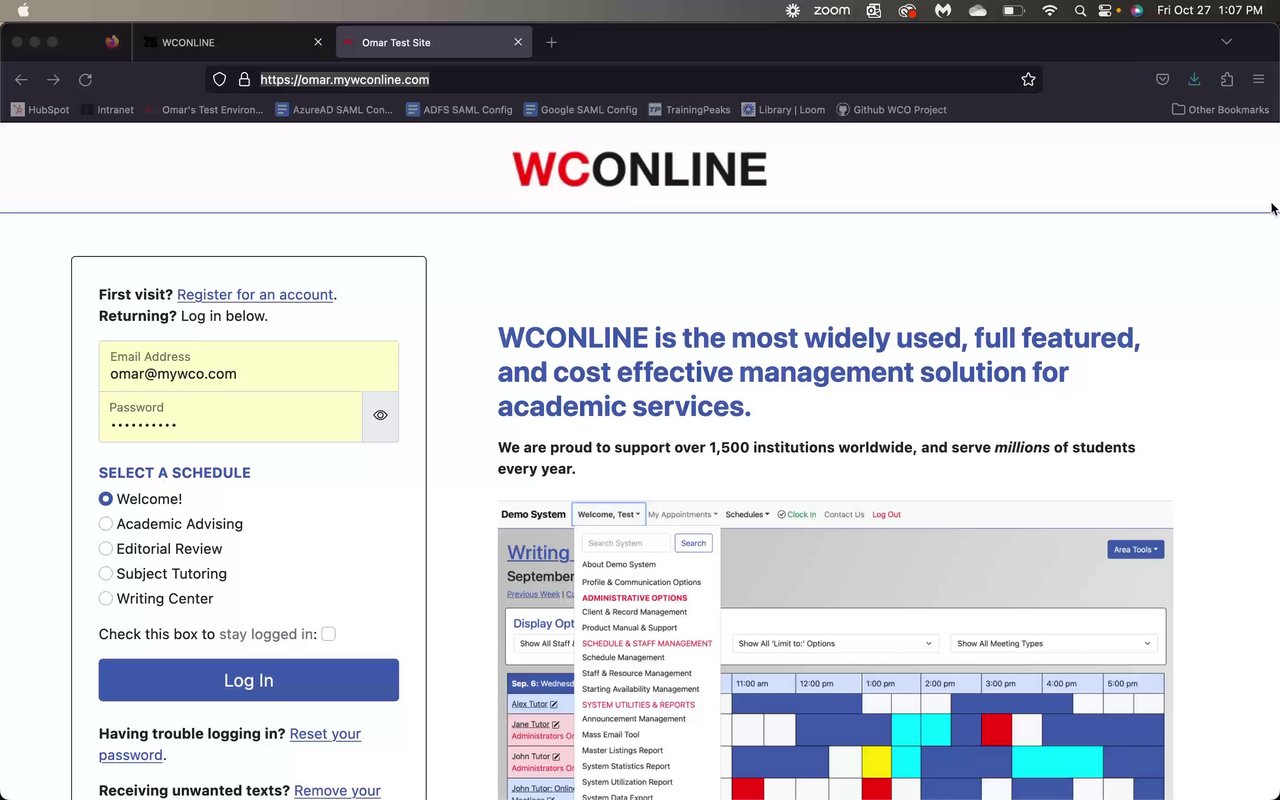Open the Google SAML Config bookmark

tap(580, 110)
